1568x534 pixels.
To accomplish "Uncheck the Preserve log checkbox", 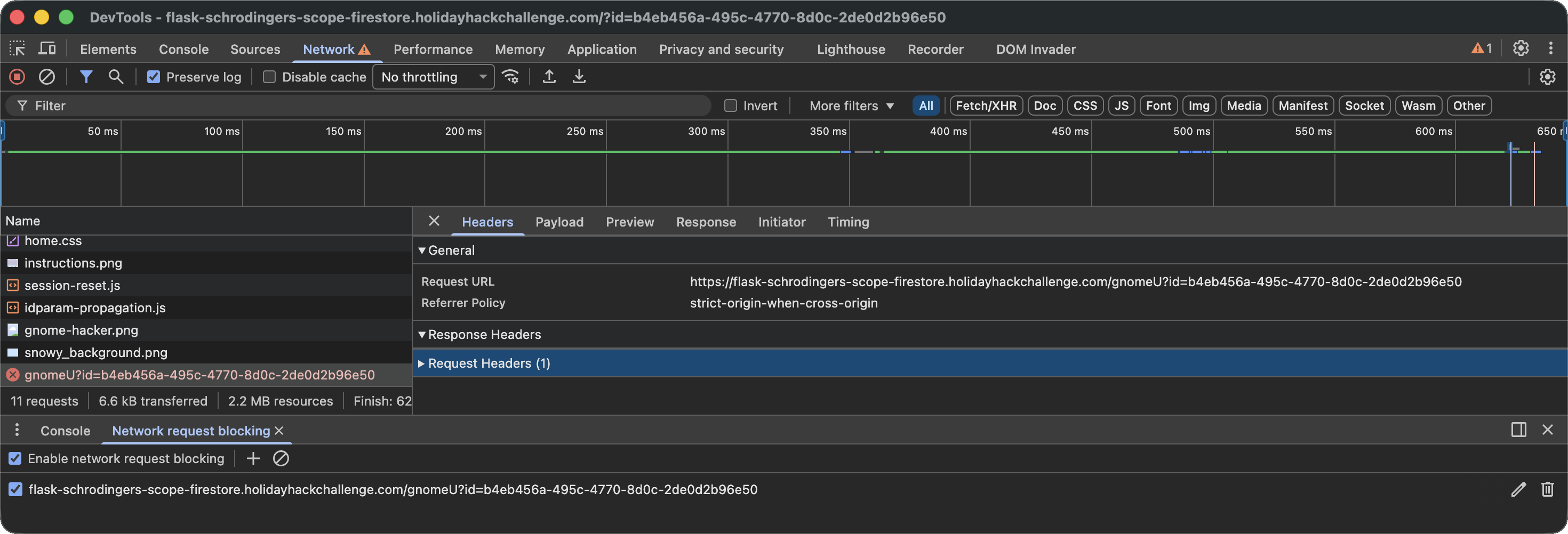I will click(154, 77).
